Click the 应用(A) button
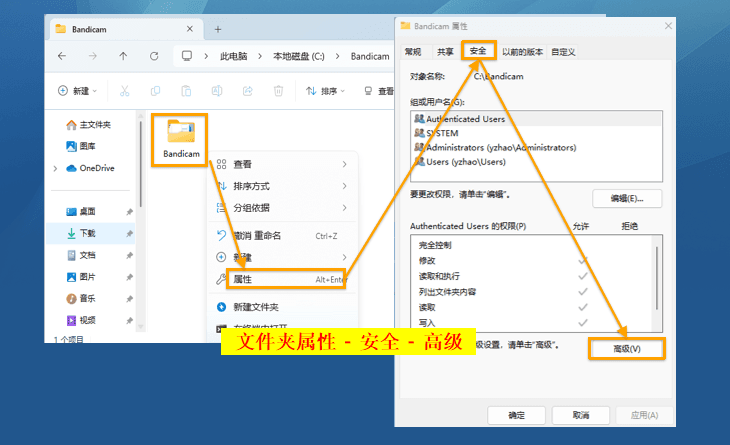This screenshot has height=445, width=730. (x=645, y=415)
